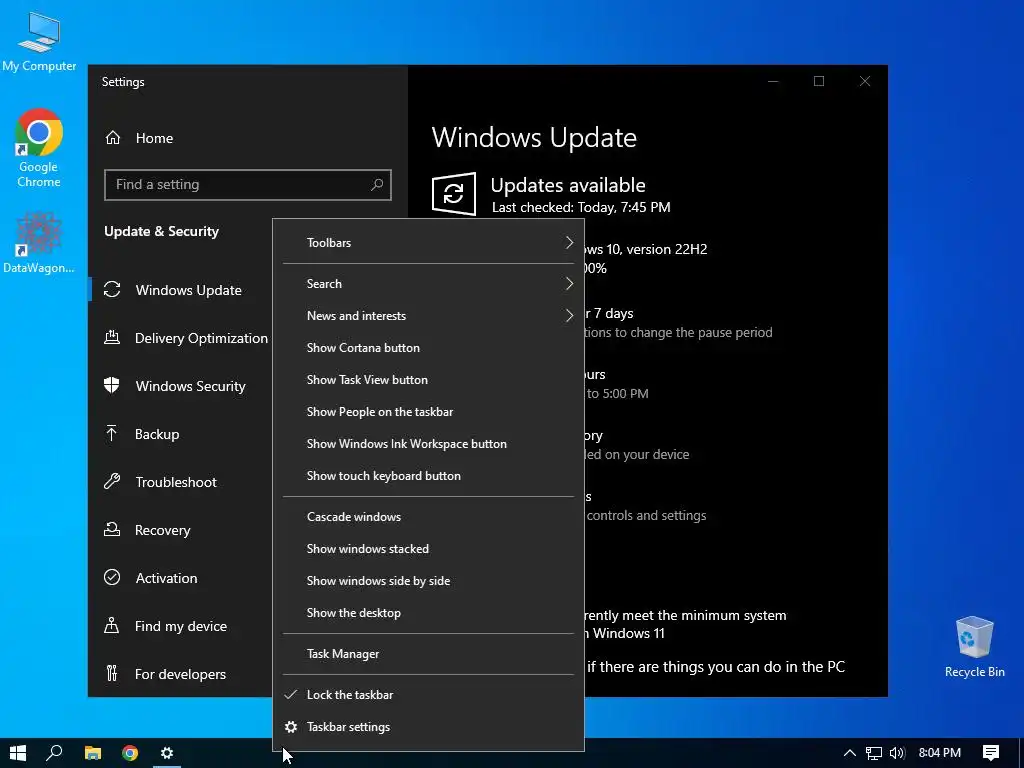Toggle Show touch keyboard button

(428, 476)
